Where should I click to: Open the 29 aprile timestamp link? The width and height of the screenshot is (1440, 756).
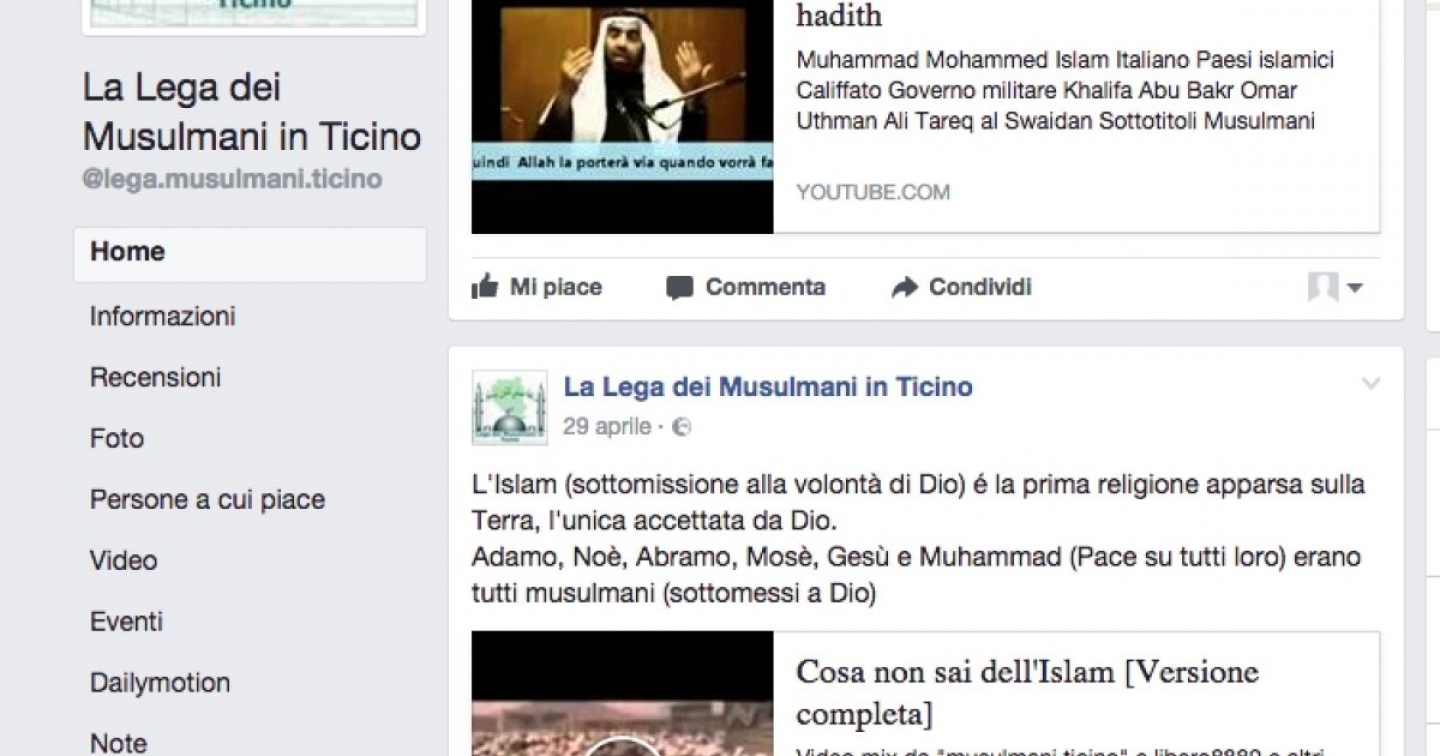pos(607,427)
